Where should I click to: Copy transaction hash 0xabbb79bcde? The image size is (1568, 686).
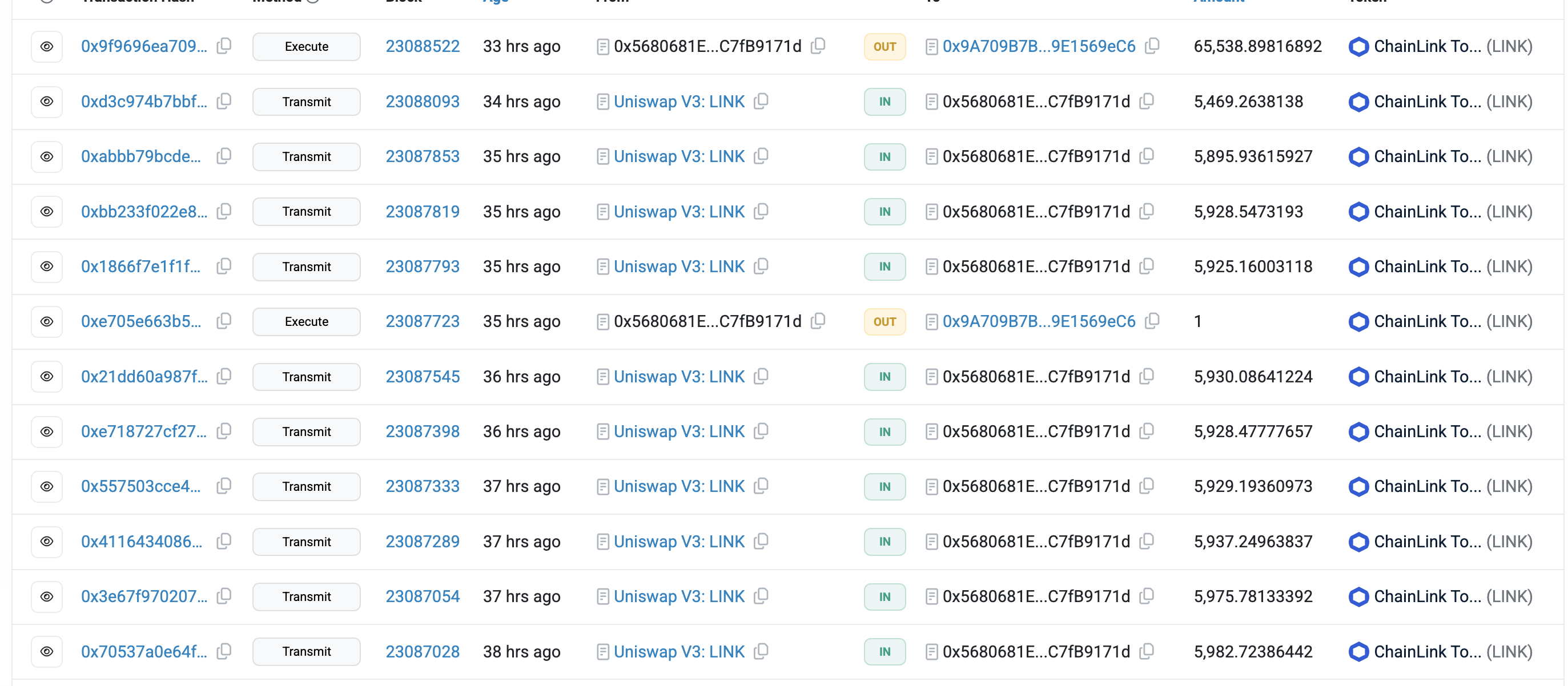[224, 156]
